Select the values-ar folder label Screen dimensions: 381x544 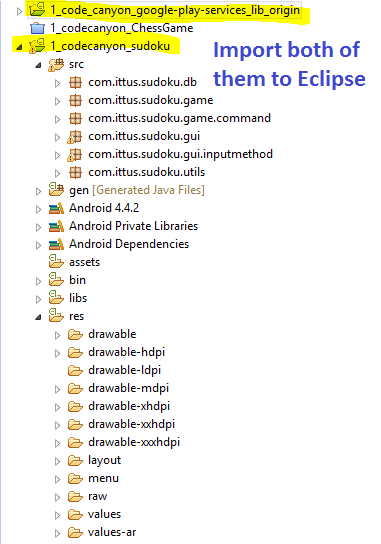coord(112,532)
